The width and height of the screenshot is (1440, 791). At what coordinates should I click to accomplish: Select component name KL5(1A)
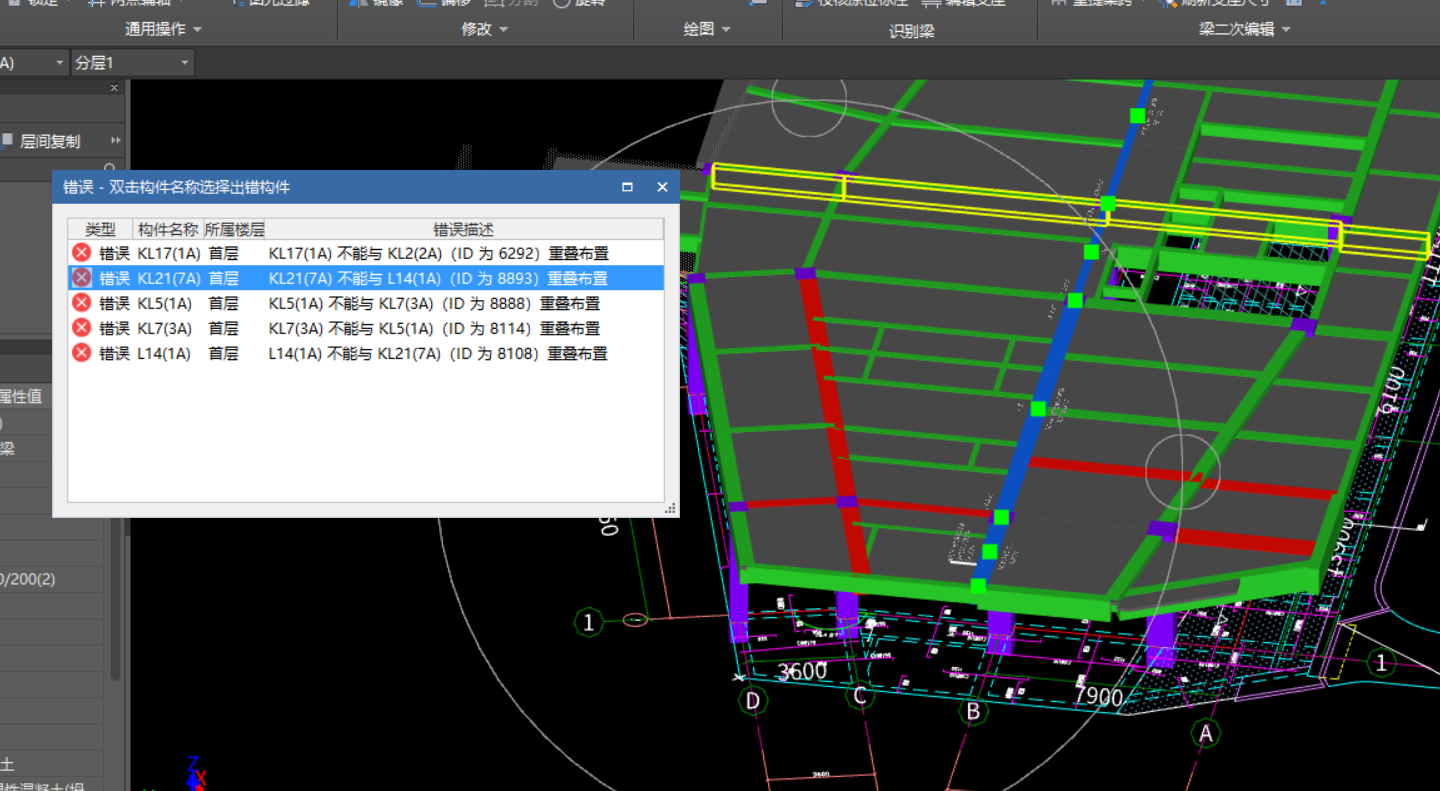pyautogui.click(x=164, y=303)
